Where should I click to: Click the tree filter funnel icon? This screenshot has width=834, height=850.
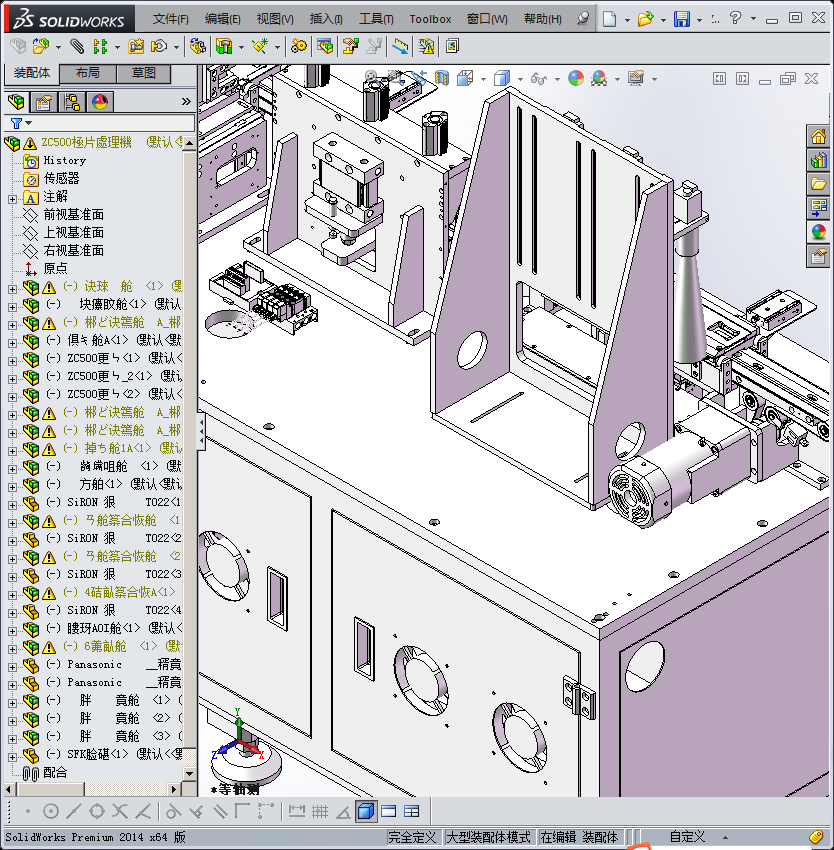click(16, 124)
